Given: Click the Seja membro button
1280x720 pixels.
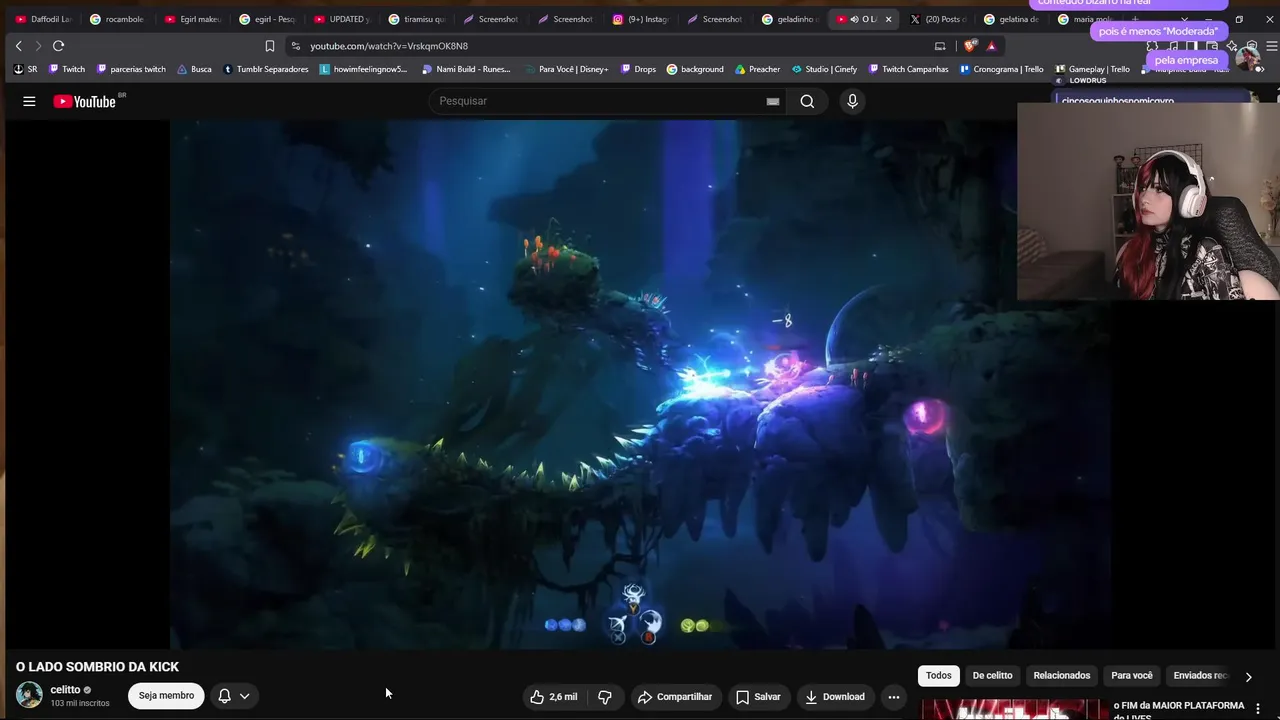Looking at the screenshot, I should click(x=166, y=696).
